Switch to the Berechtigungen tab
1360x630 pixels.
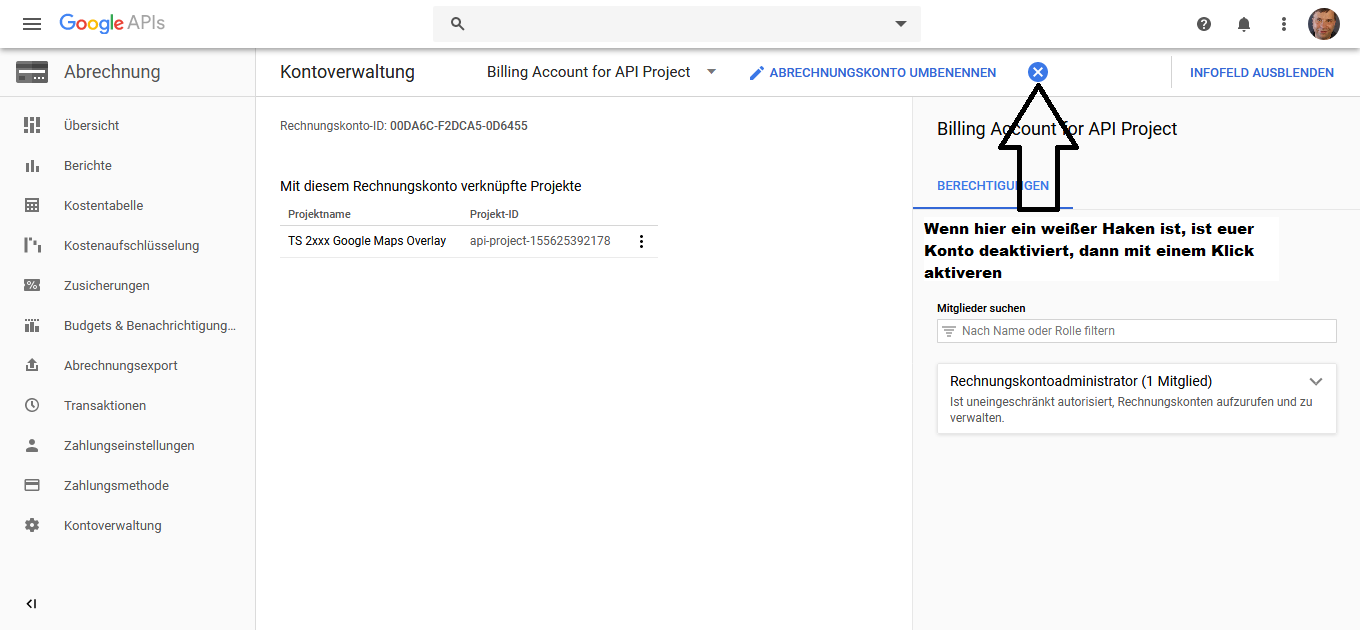pos(992,186)
